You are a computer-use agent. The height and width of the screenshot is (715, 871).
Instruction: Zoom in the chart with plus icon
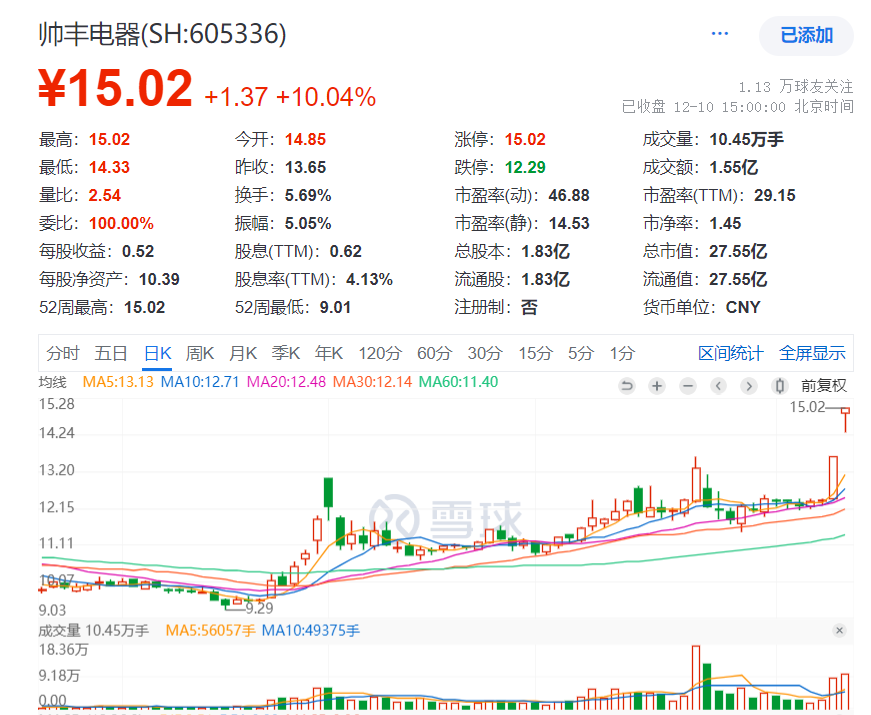(x=657, y=386)
